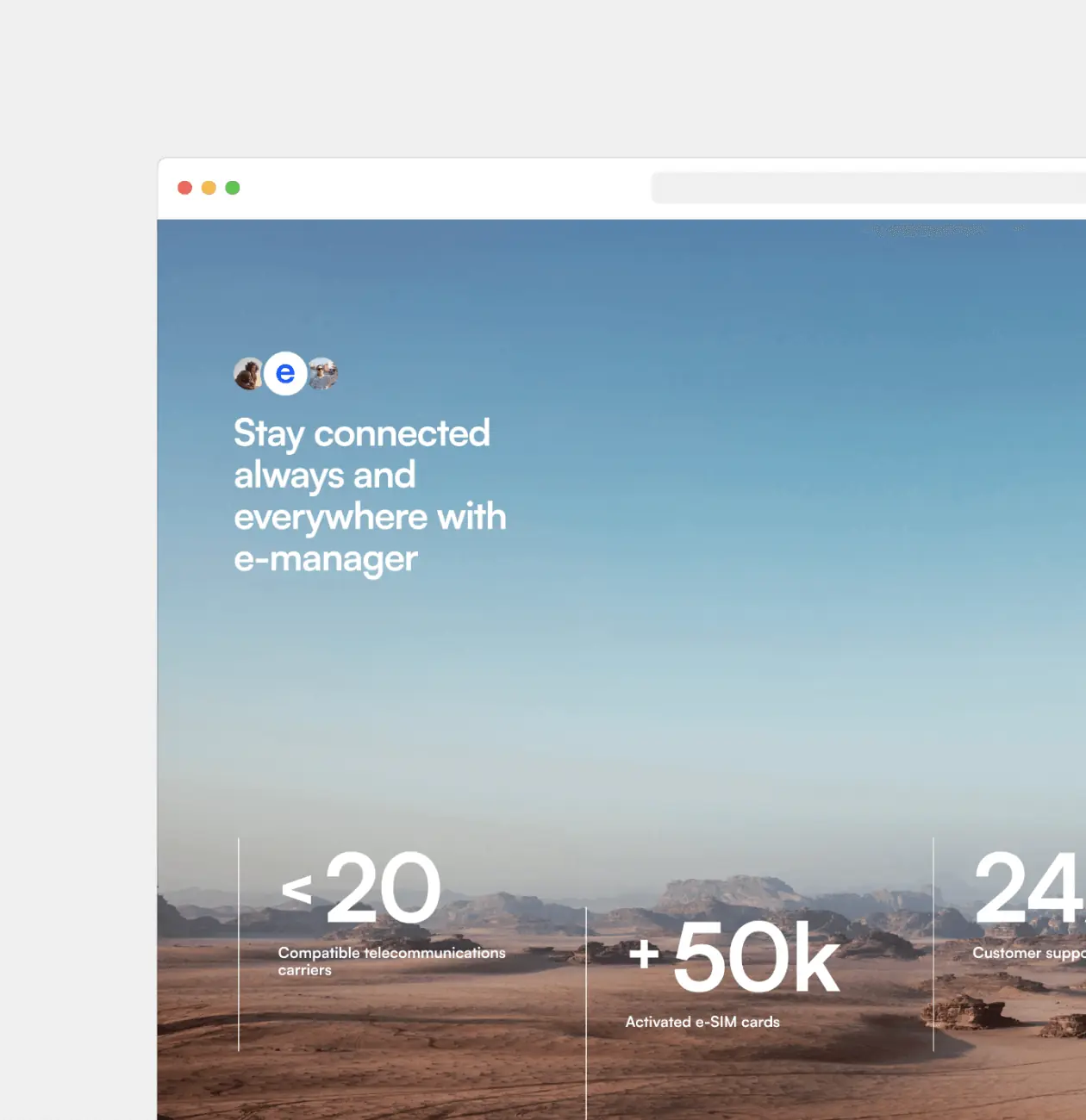Click the less-than symbol before 20
The image size is (1086, 1120).
click(296, 890)
